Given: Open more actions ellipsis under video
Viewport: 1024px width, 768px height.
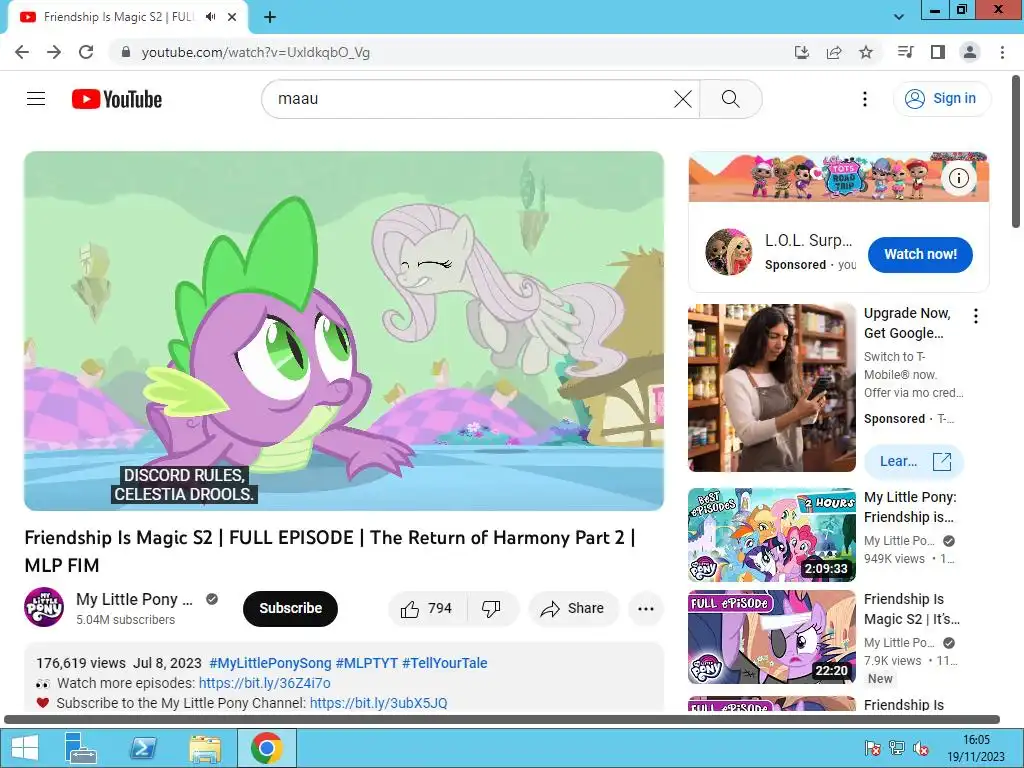Looking at the screenshot, I should tap(646, 609).
